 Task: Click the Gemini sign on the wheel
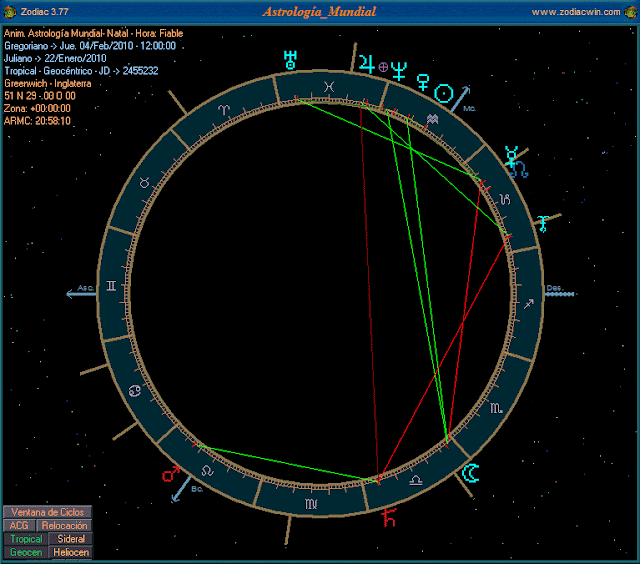point(111,286)
